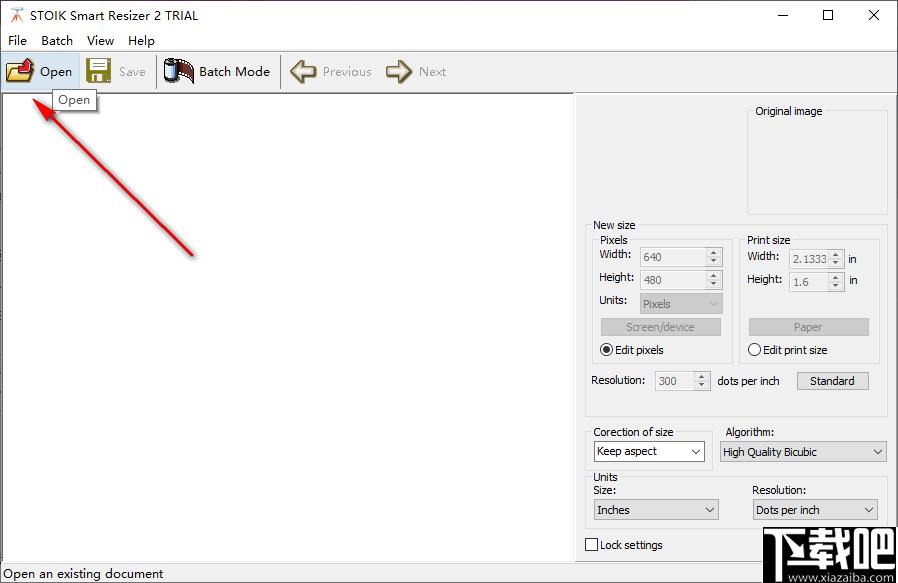Open the High Quality Bicubic algorithm dropdown

click(803, 452)
